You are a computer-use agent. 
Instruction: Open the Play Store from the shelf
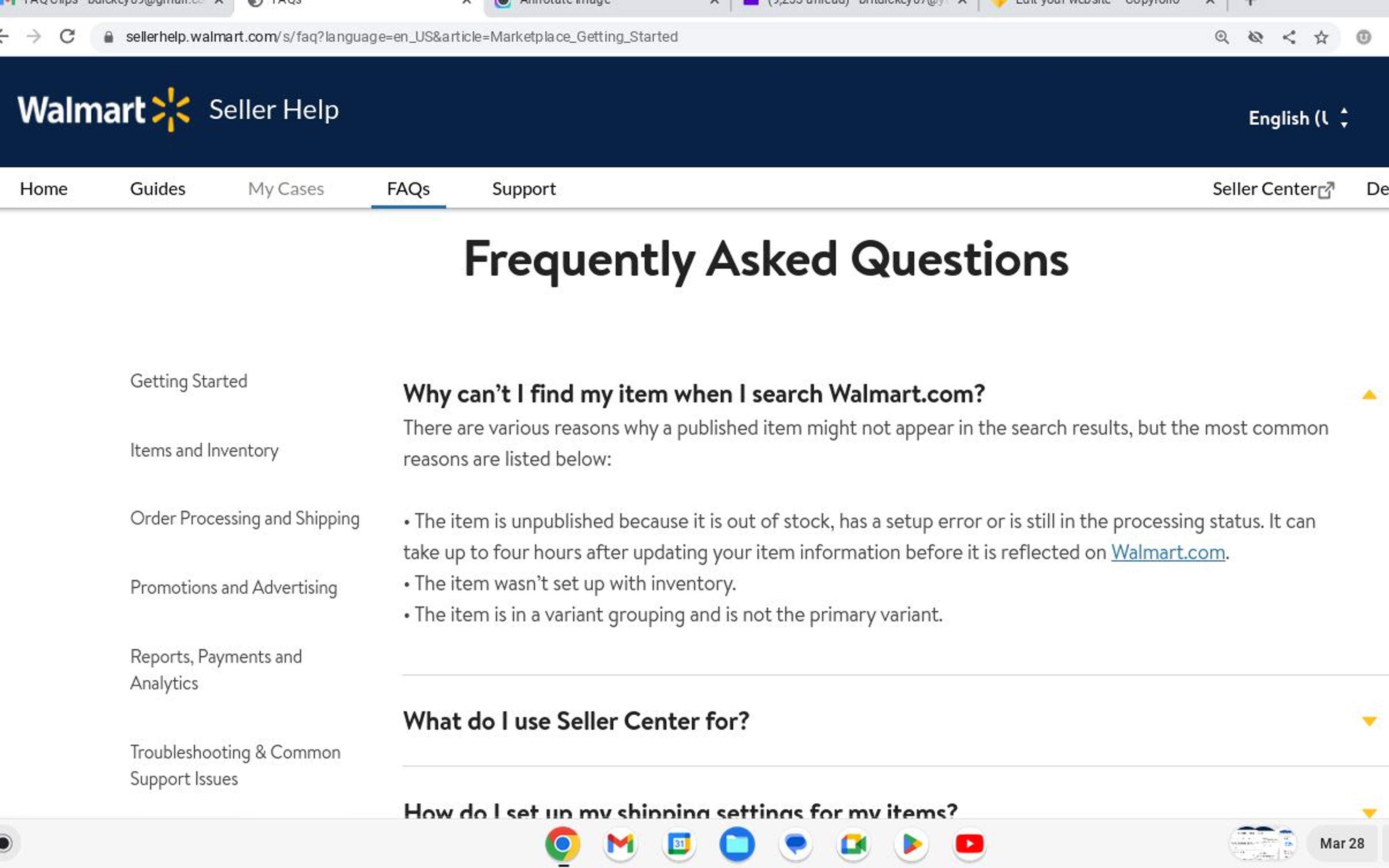point(912,844)
